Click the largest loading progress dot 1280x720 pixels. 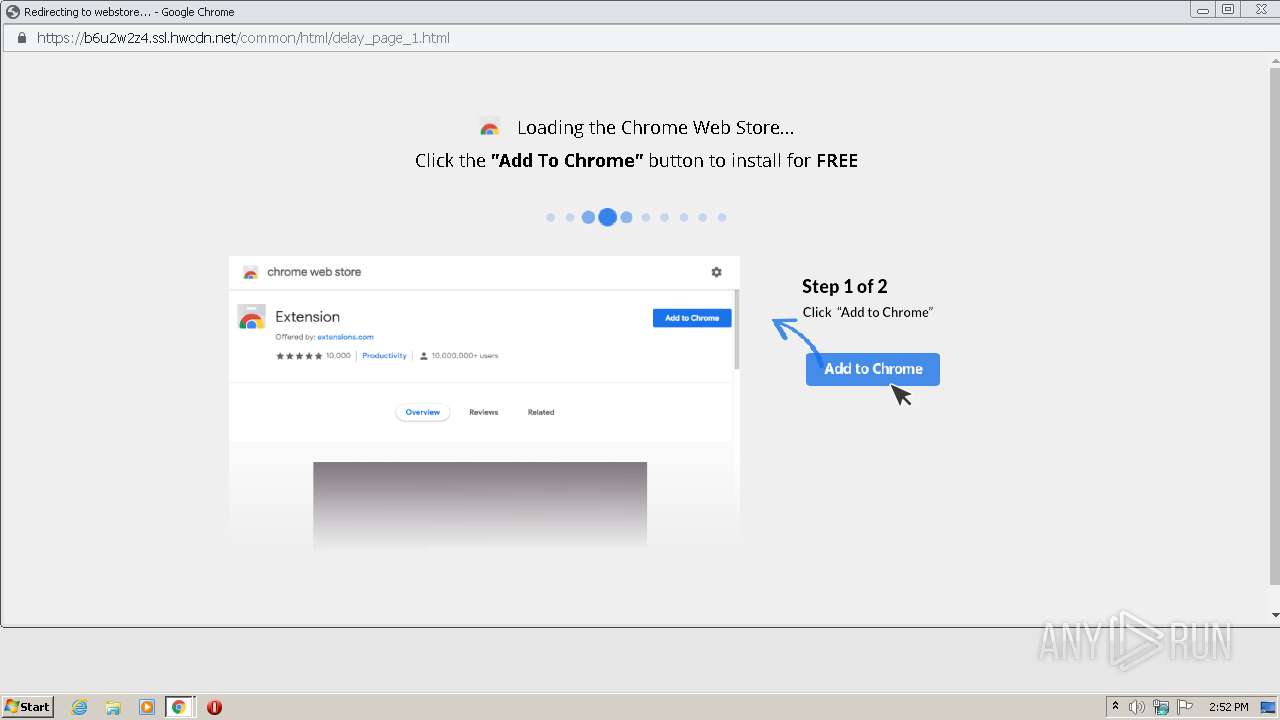tap(607, 217)
